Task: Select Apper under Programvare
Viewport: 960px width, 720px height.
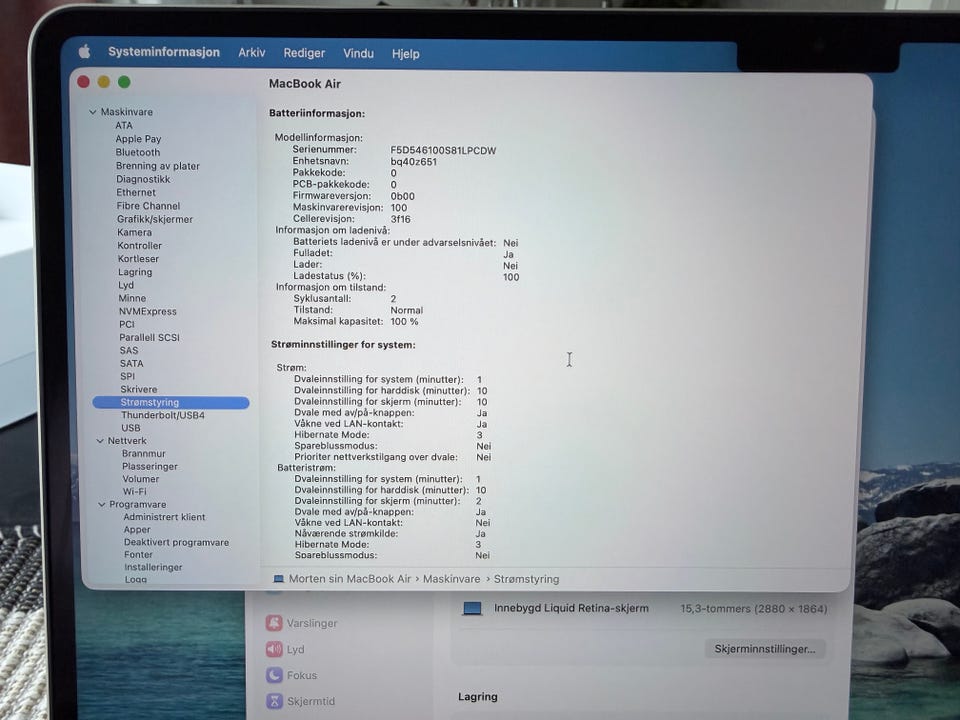Action: pos(137,530)
